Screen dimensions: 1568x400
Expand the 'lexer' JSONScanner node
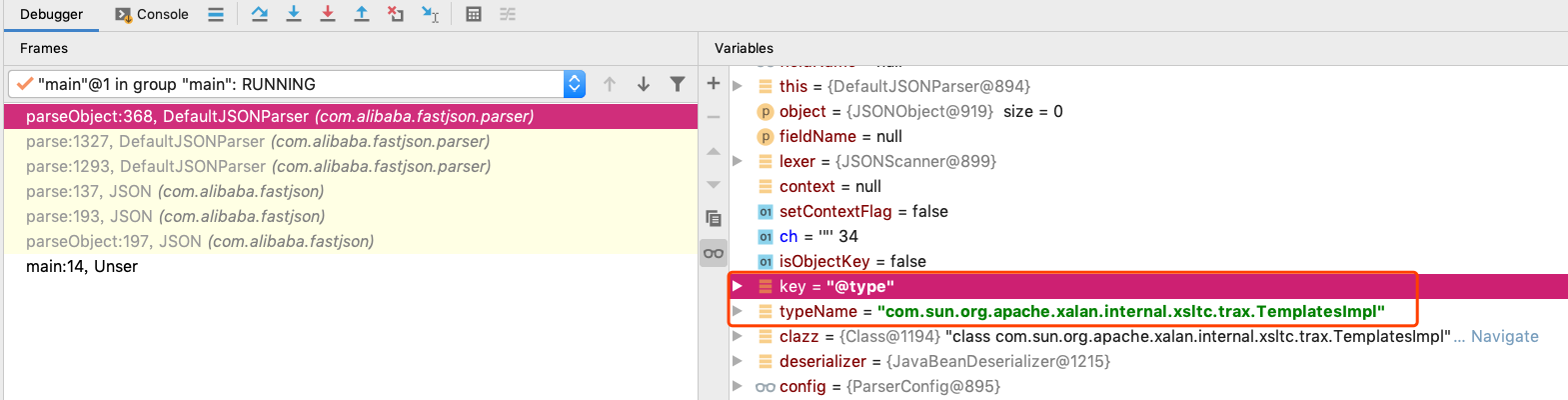[x=738, y=161]
